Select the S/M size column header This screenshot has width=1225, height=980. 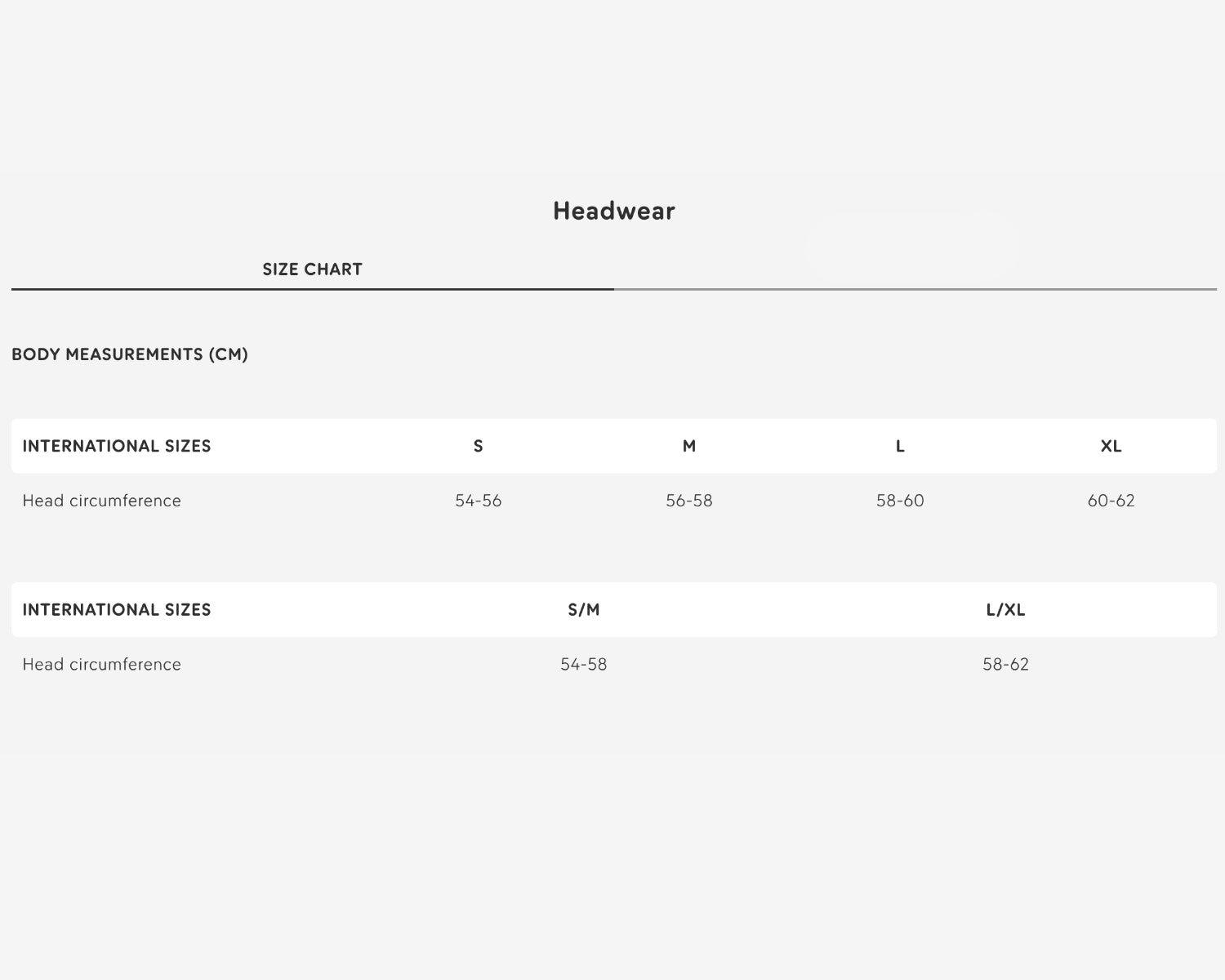pyautogui.click(x=584, y=609)
